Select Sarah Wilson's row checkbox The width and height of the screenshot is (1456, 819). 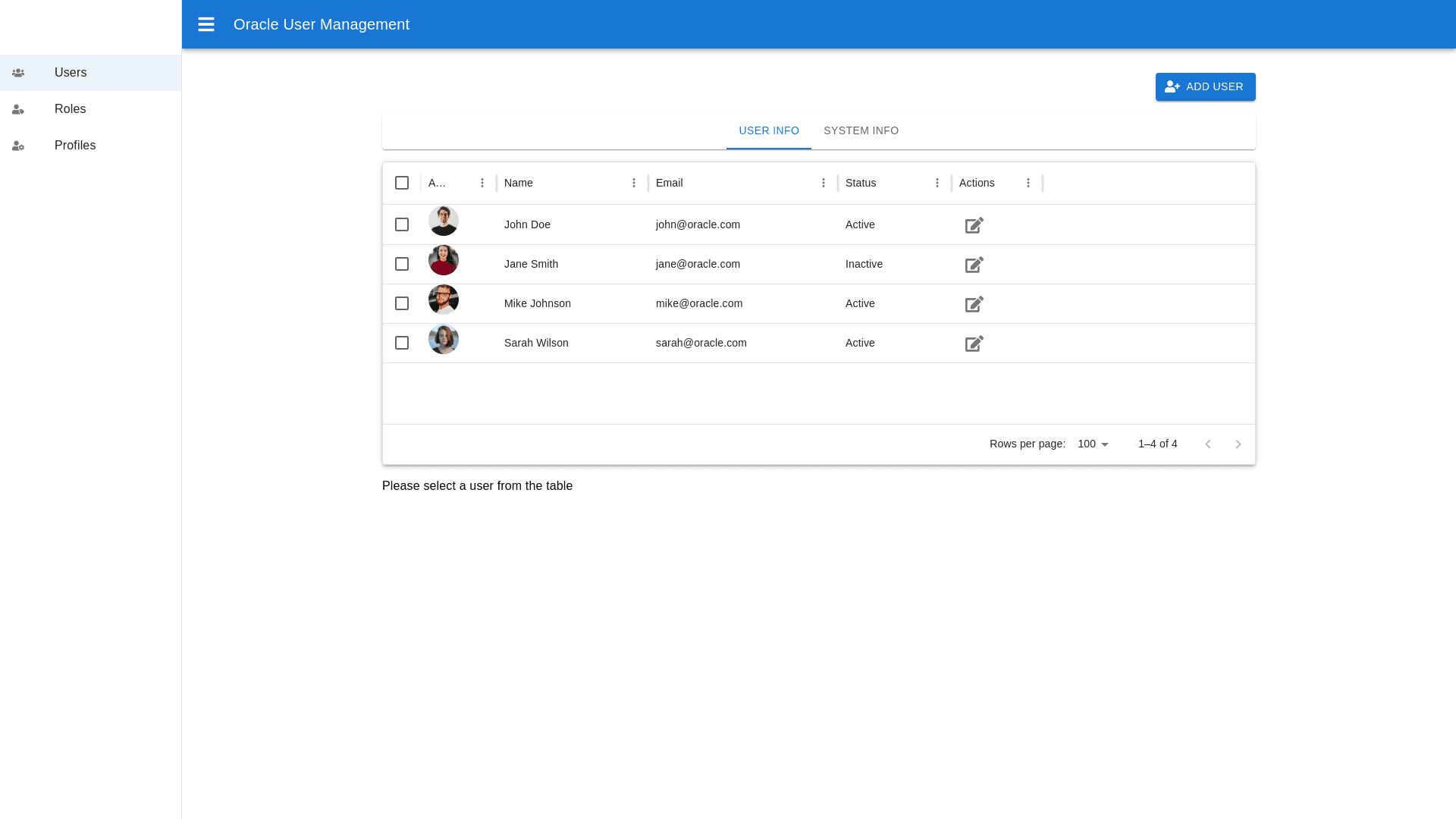point(402,343)
